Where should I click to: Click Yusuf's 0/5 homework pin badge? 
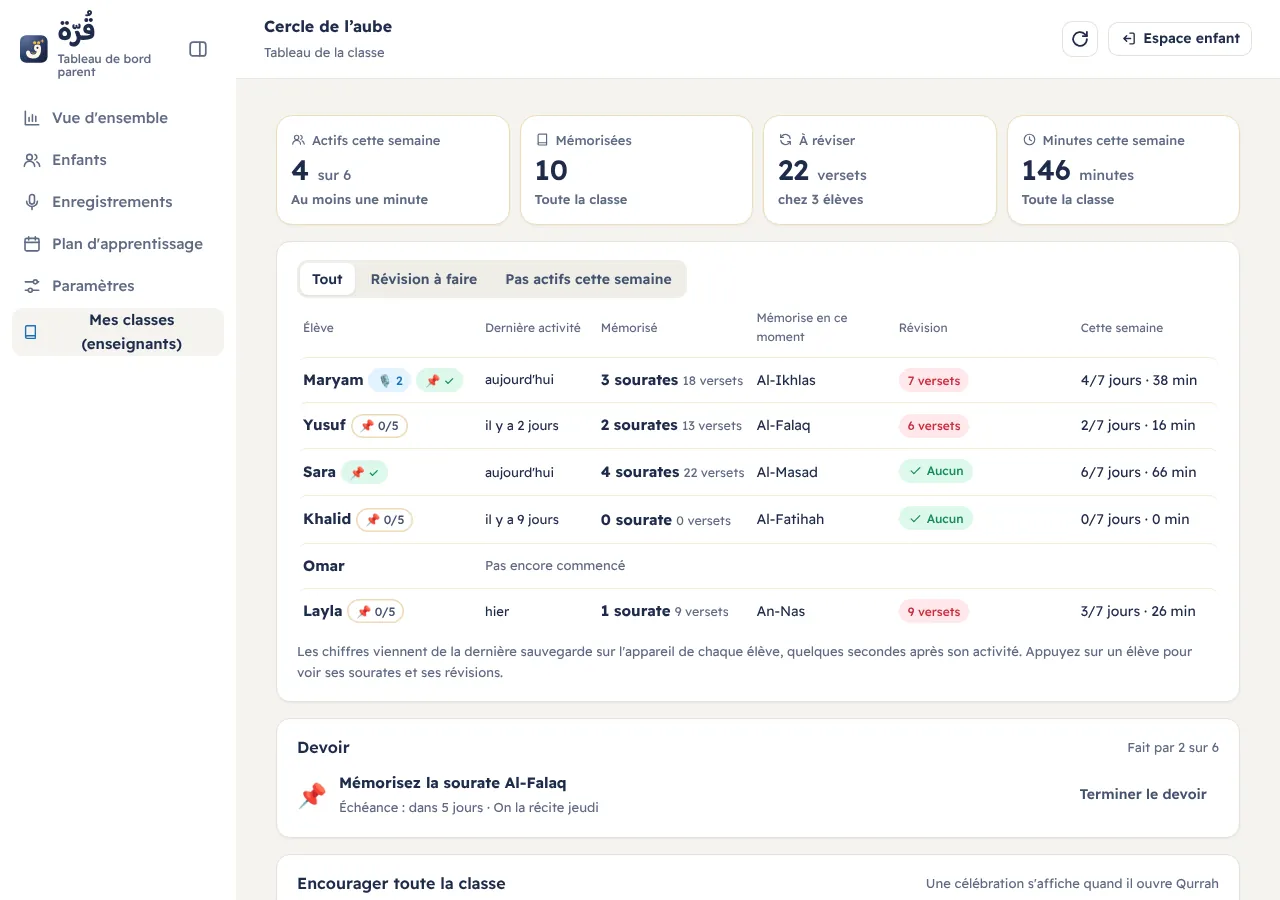coord(379,426)
